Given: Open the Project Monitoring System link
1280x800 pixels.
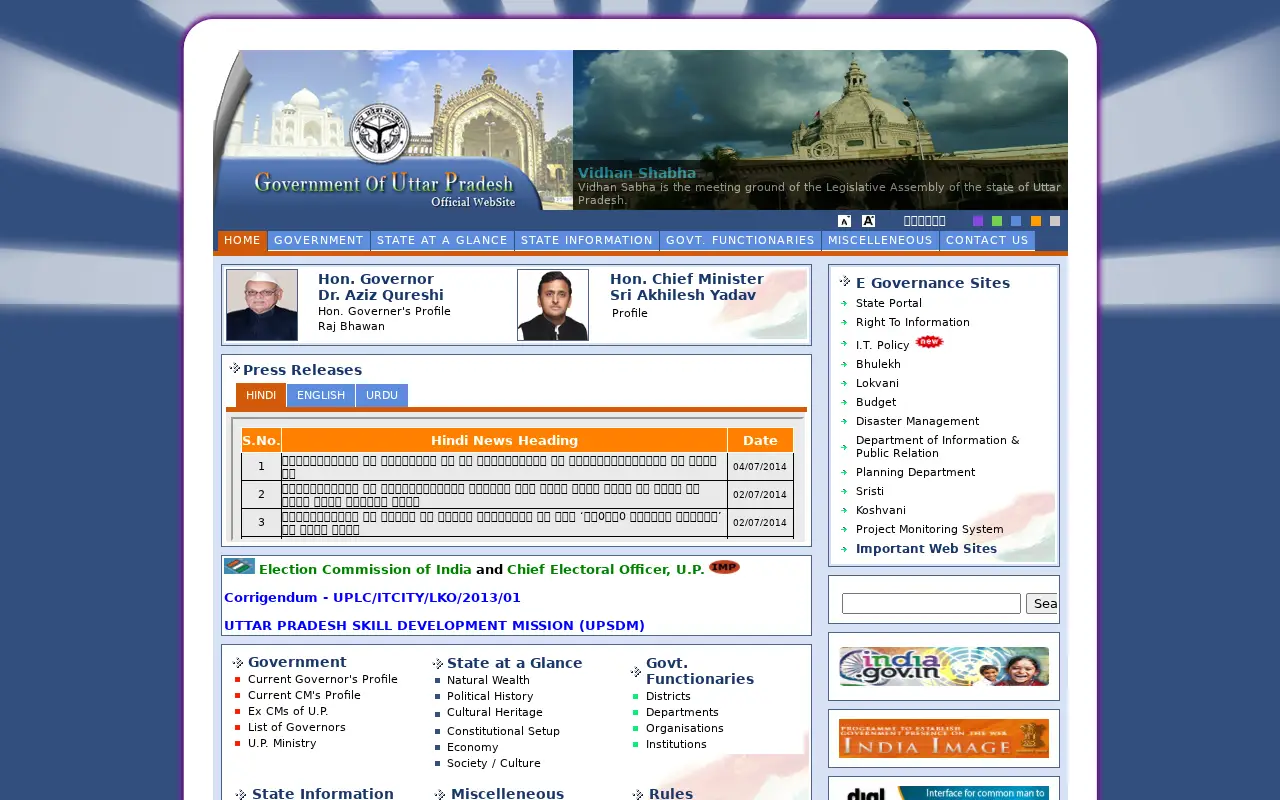Looking at the screenshot, I should click(x=930, y=529).
